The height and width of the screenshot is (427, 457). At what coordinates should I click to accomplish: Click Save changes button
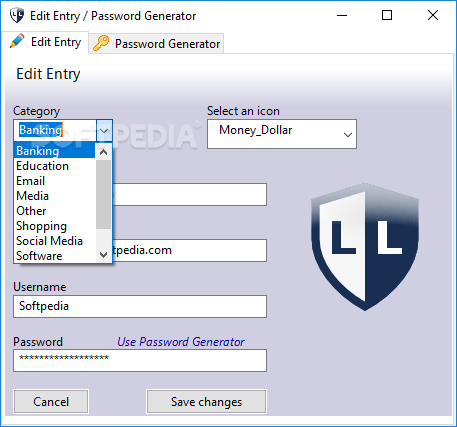(x=206, y=402)
